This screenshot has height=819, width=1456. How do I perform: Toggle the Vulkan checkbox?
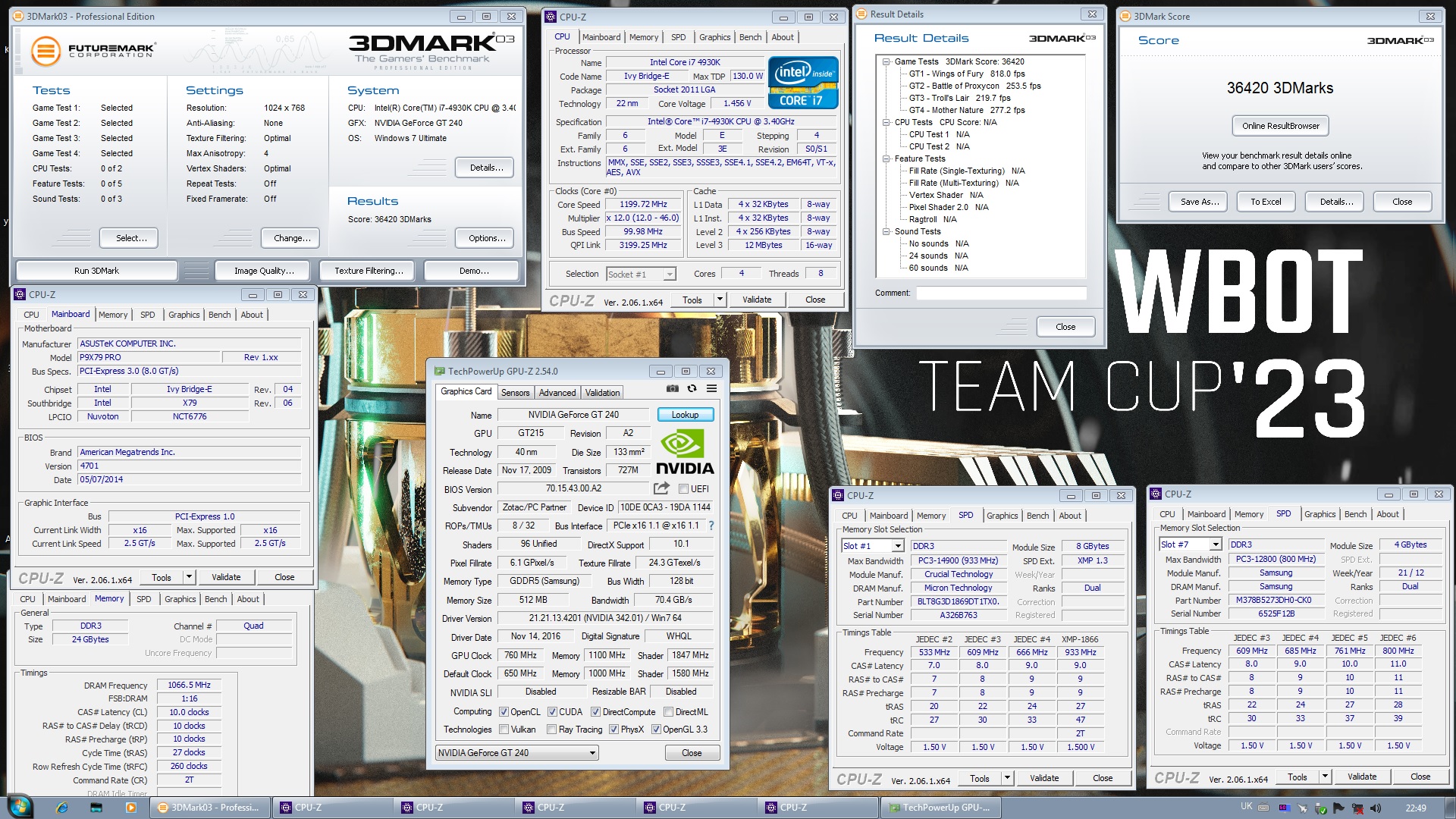pos(504,730)
